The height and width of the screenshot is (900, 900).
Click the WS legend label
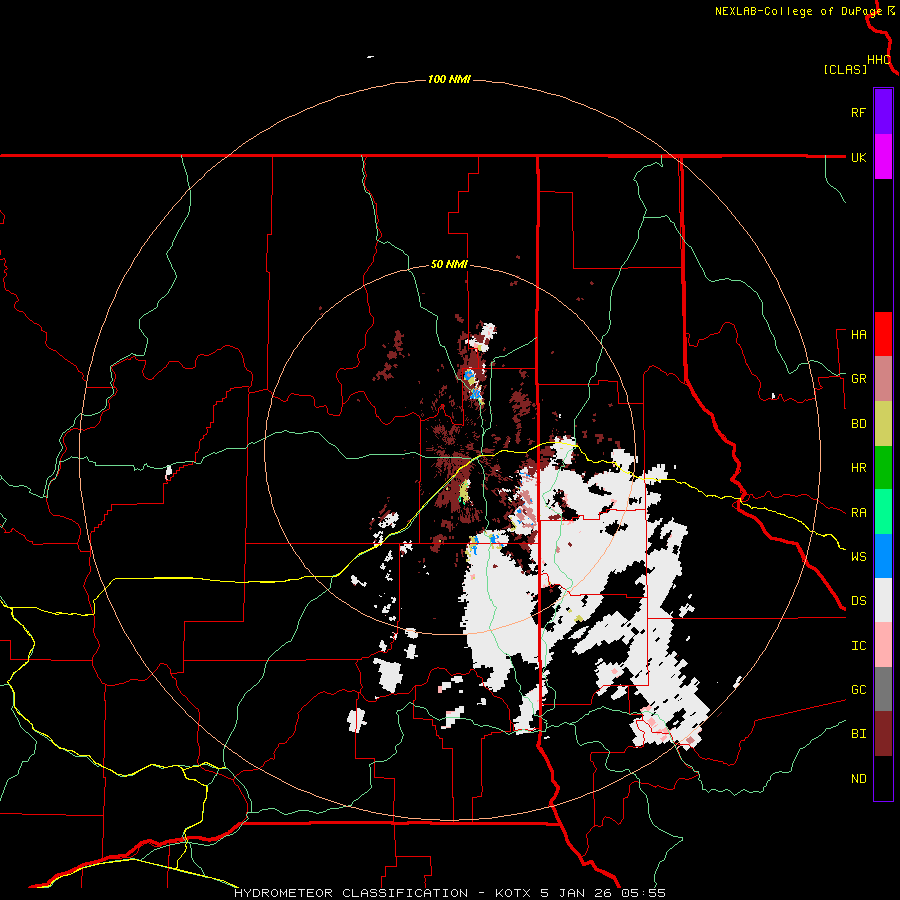coord(858,557)
